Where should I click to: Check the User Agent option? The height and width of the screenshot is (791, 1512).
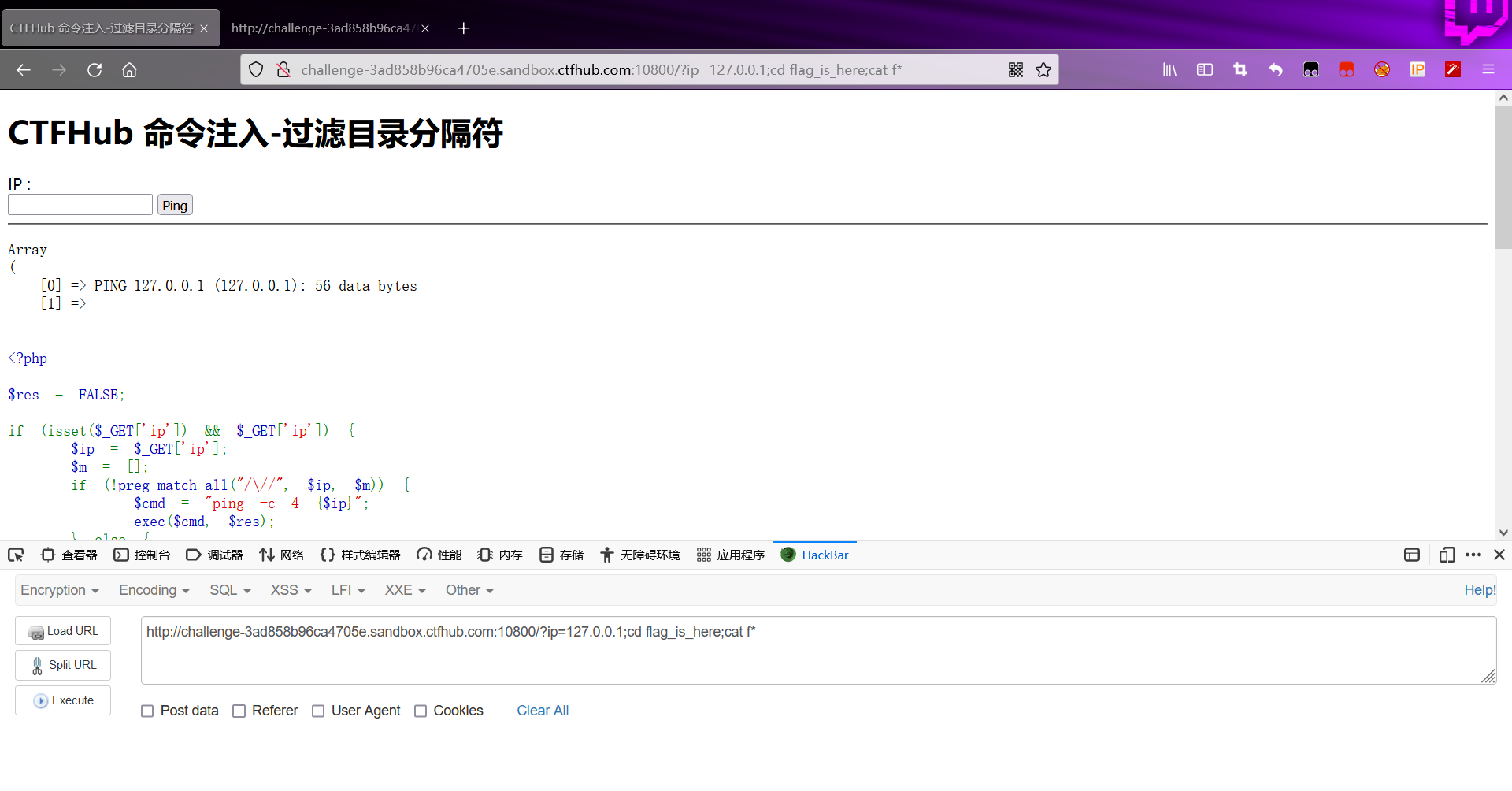tap(318, 711)
